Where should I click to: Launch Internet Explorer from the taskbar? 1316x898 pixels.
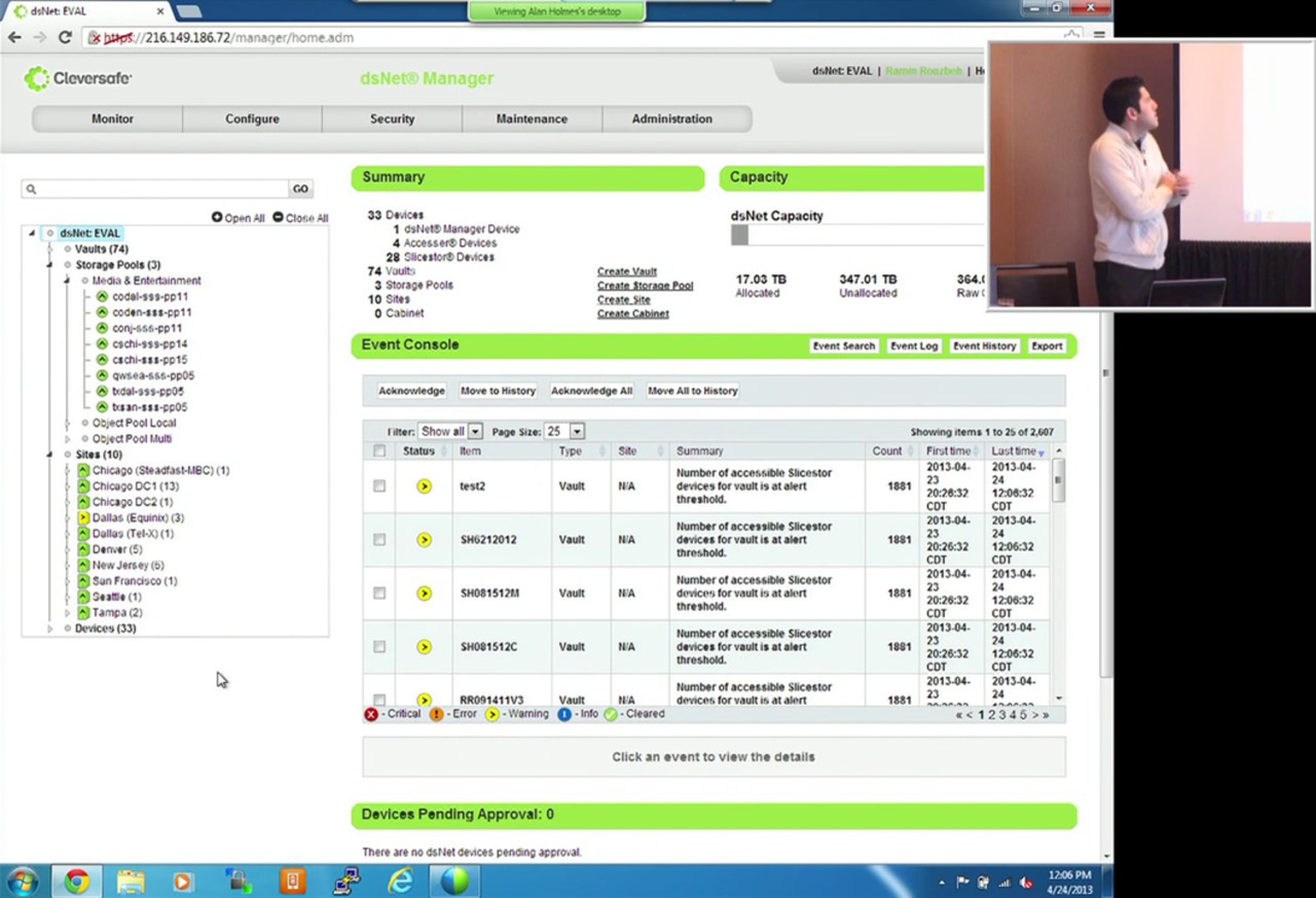[x=401, y=881]
